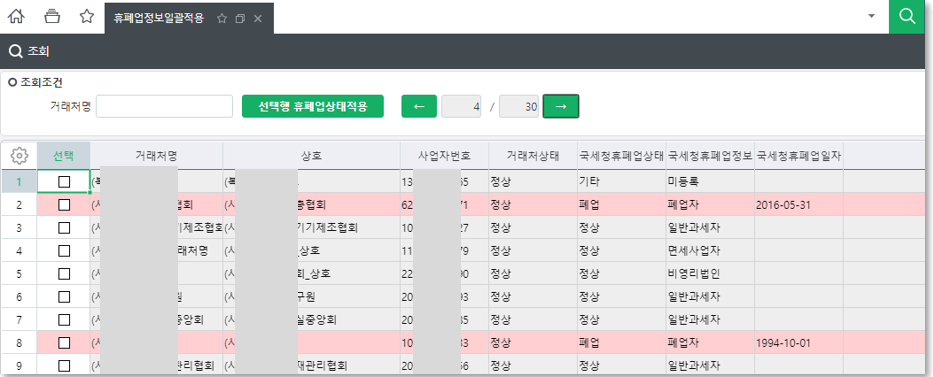Click the 조회 search button
Image resolution: width=933 pixels, height=377 pixels.
(x=30, y=52)
